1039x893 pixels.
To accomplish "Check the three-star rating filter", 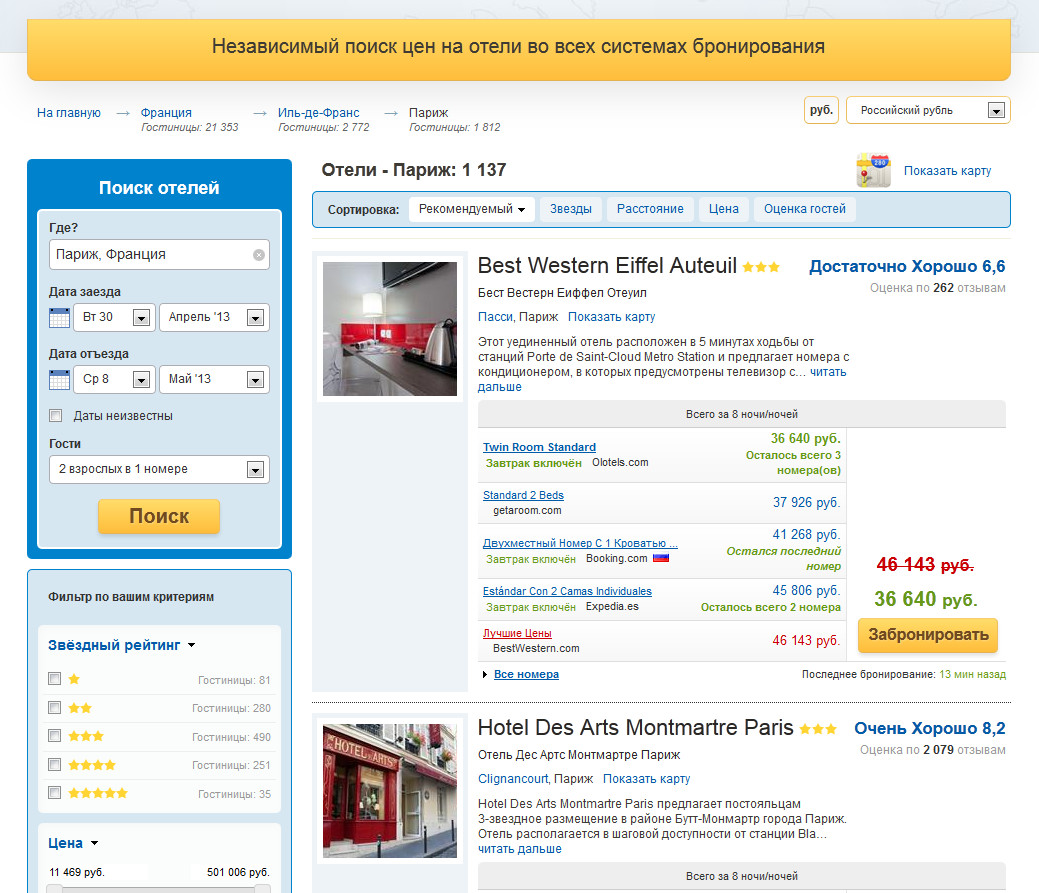I will pos(55,737).
